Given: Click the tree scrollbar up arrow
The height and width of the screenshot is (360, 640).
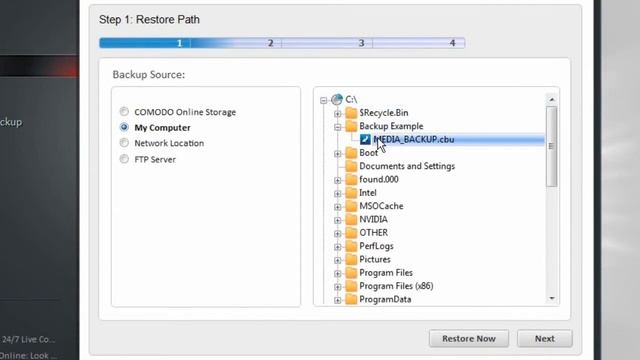Looking at the screenshot, I should [x=551, y=99].
